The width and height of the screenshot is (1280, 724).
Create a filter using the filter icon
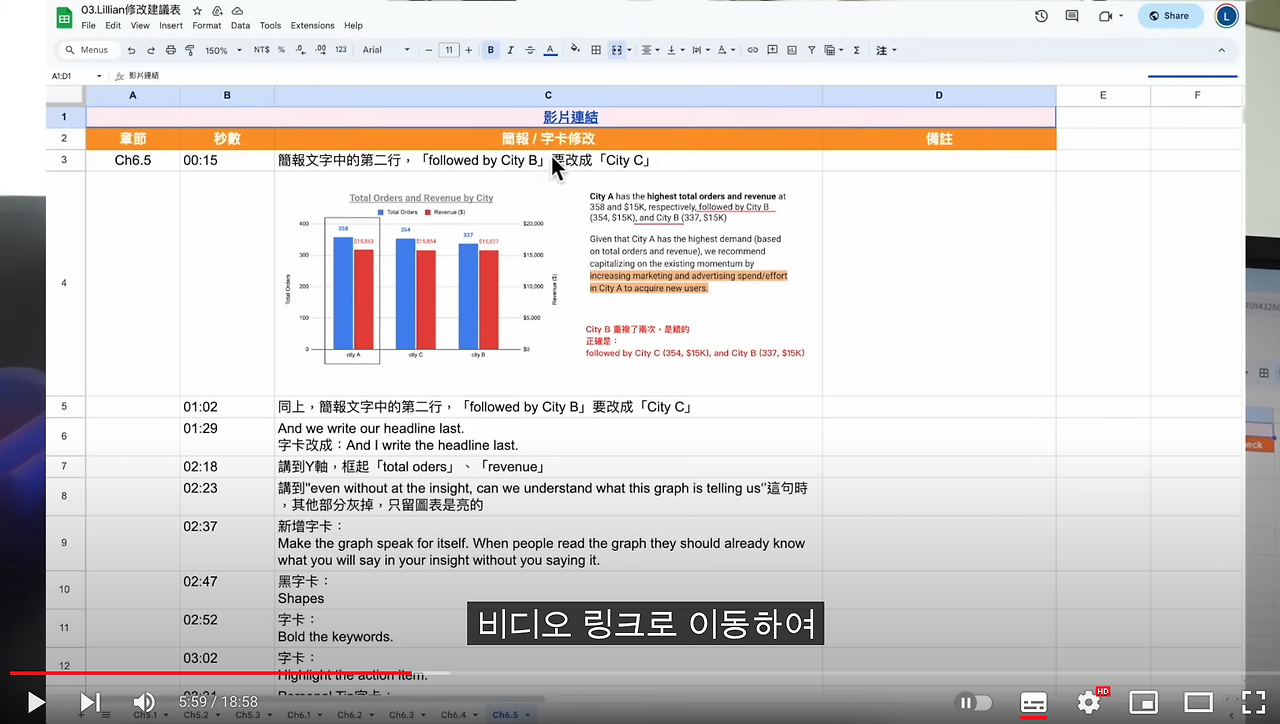[812, 50]
